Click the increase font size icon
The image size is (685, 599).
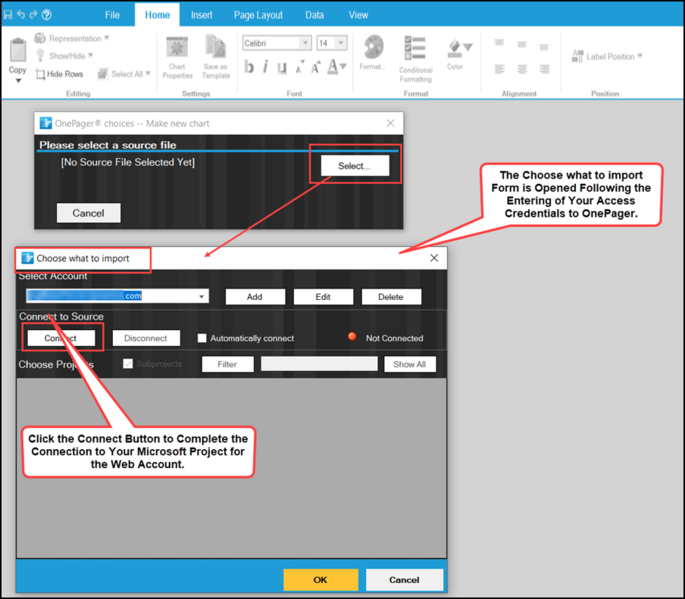click(316, 67)
